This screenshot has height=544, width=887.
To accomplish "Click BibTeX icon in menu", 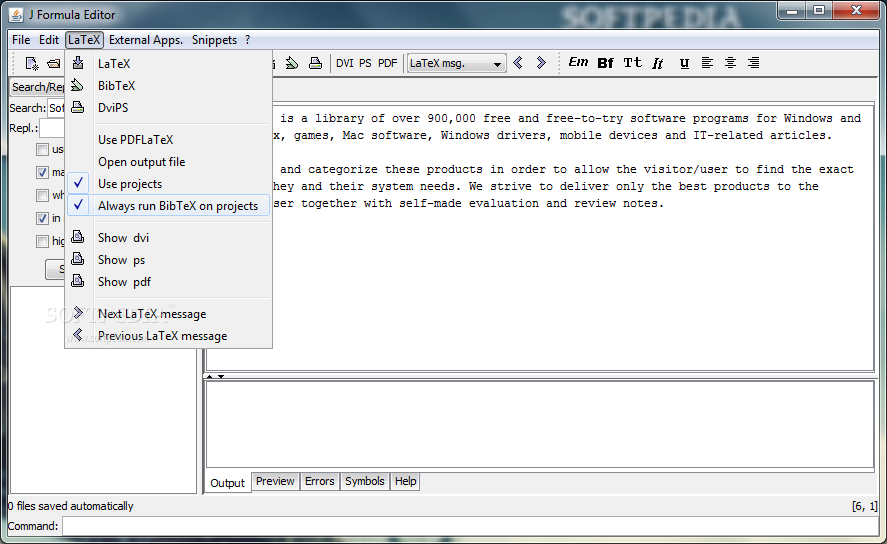I will (x=77, y=85).
